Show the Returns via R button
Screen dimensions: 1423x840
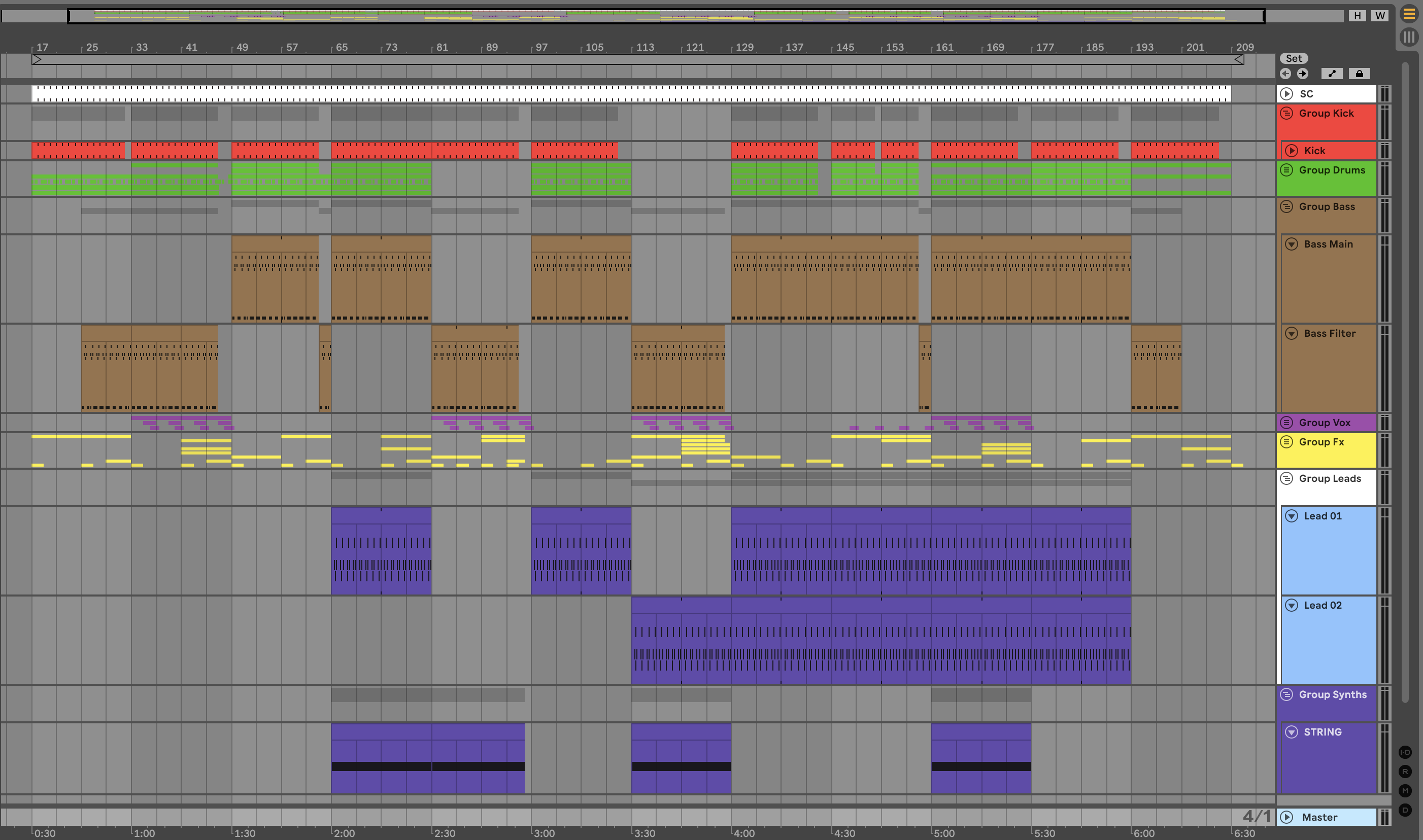[x=1405, y=772]
